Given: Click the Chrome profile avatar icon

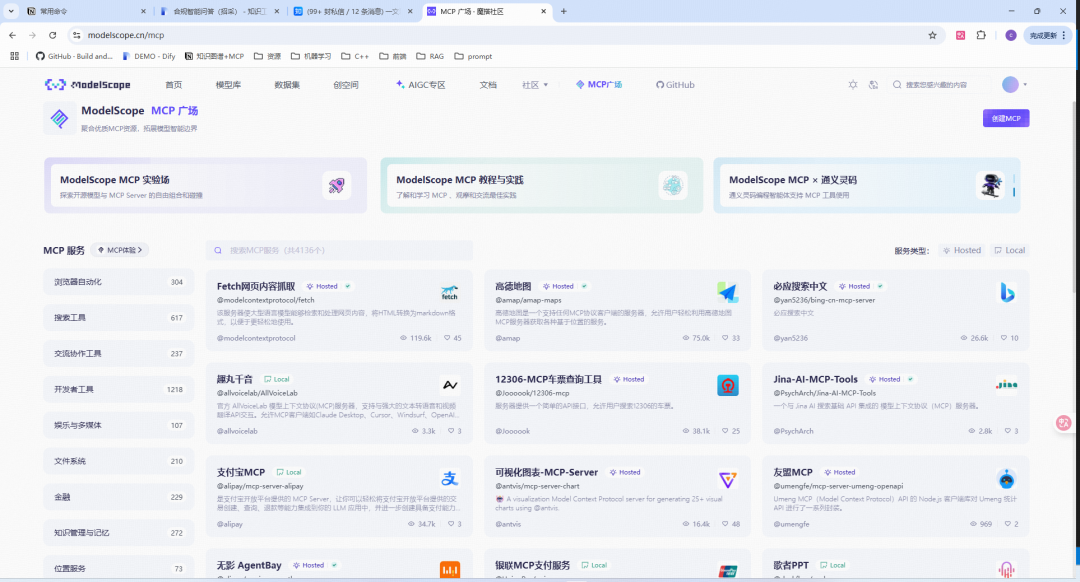Looking at the screenshot, I should [x=1010, y=35].
